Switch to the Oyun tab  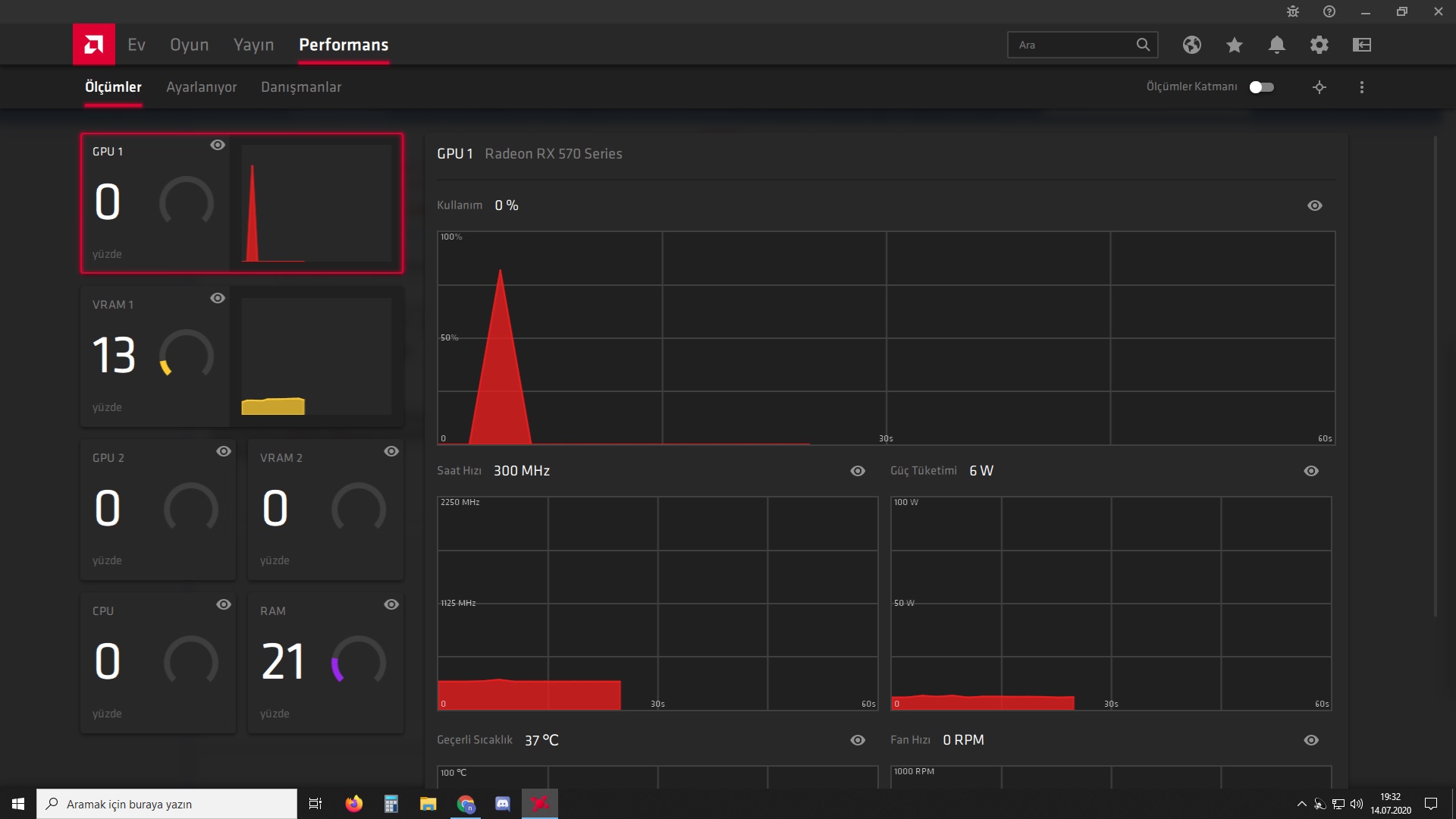coord(189,45)
